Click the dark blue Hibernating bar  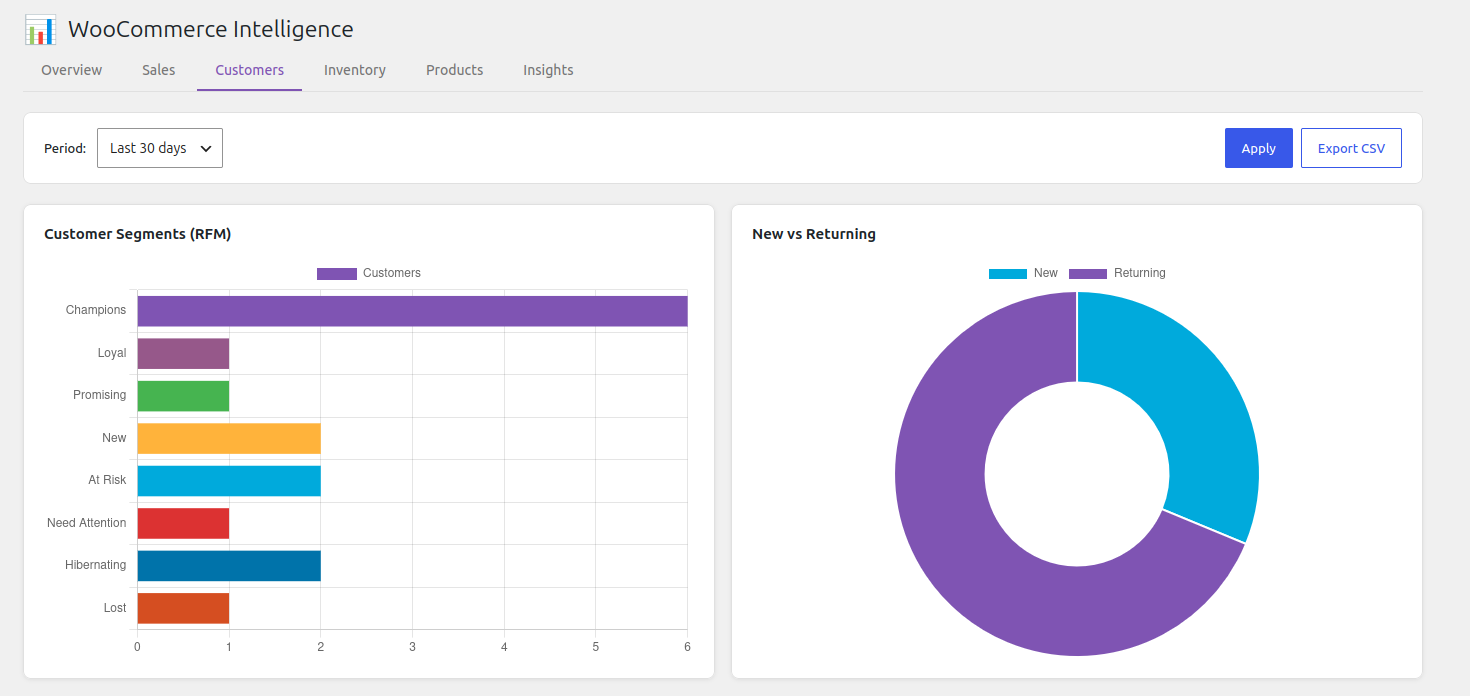pos(229,566)
